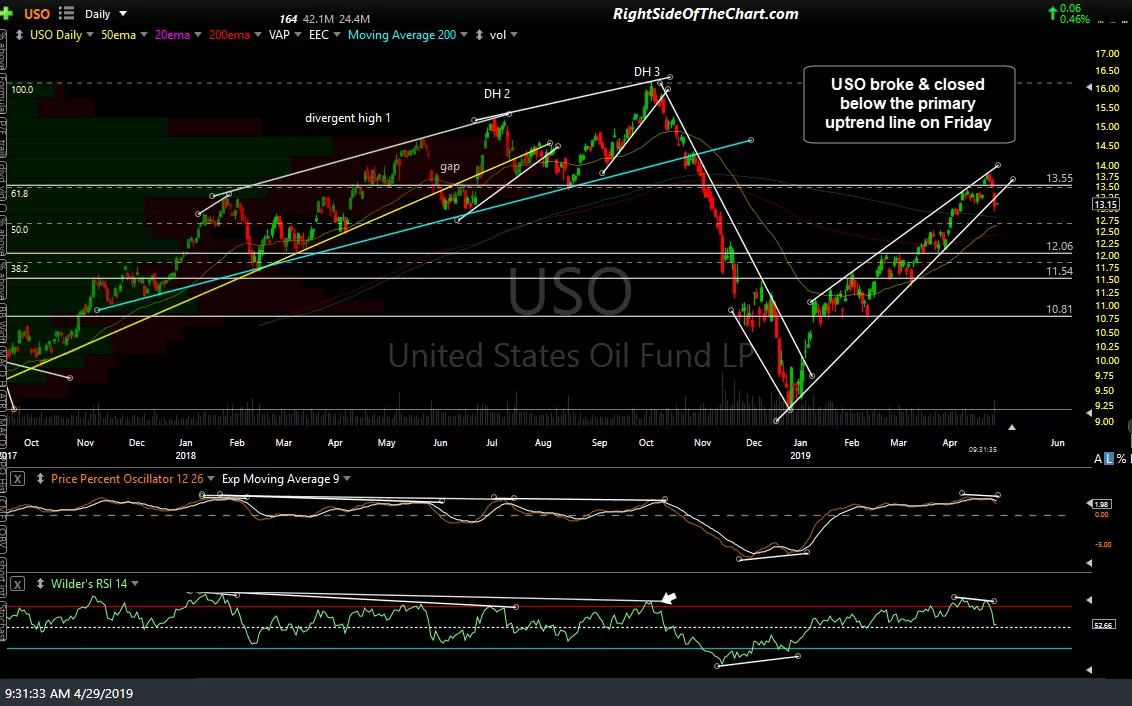Expand the EEC dropdown arrow
1132x706 pixels.
[x=336, y=35]
